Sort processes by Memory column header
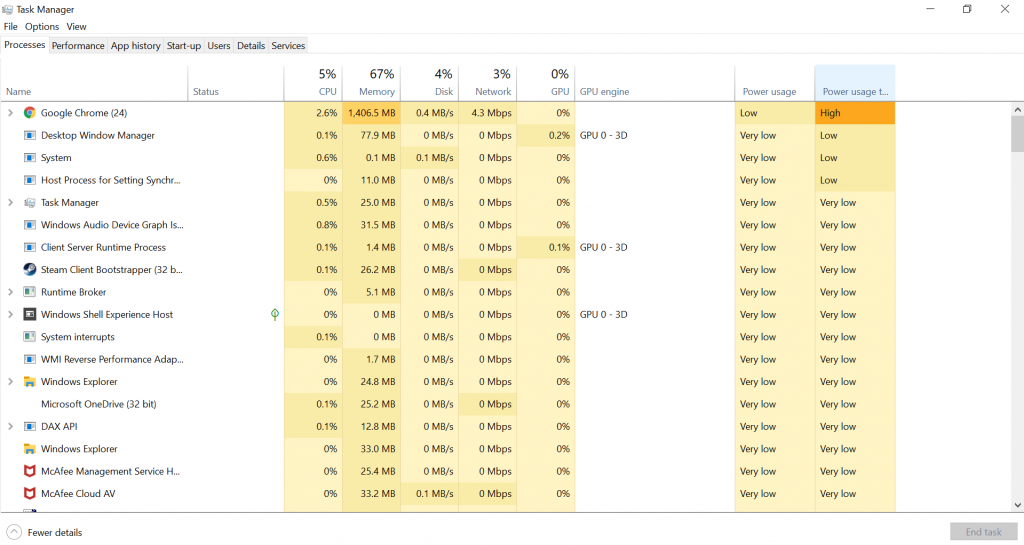The width and height of the screenshot is (1024, 545). tap(371, 83)
